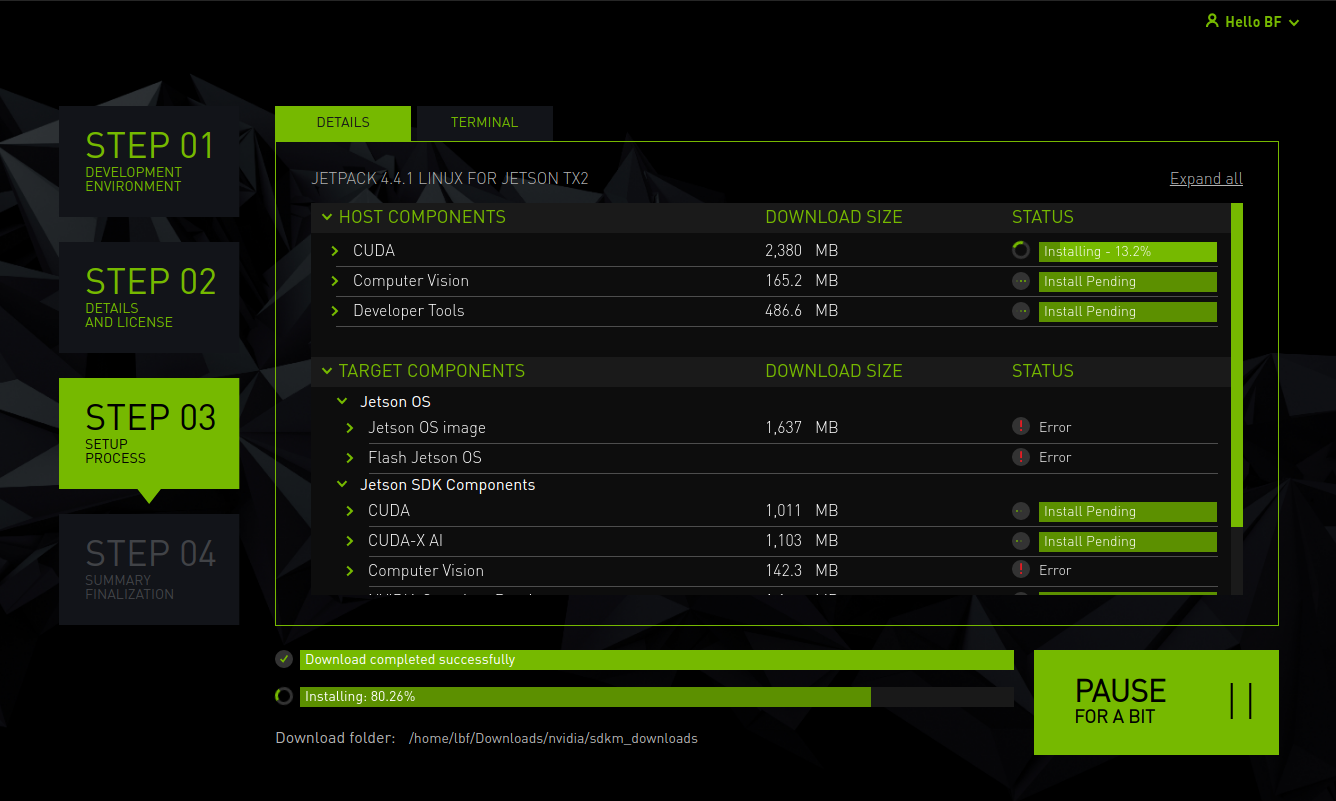
Task: Click the pending icon for Developer Tools
Action: click(1021, 311)
